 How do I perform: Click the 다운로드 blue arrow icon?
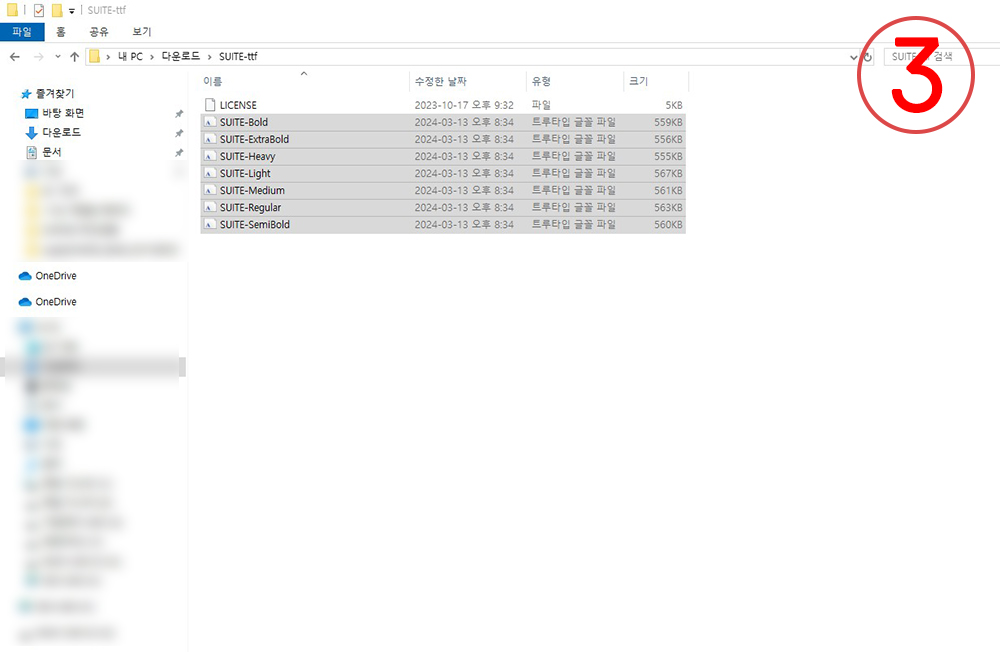(31, 133)
